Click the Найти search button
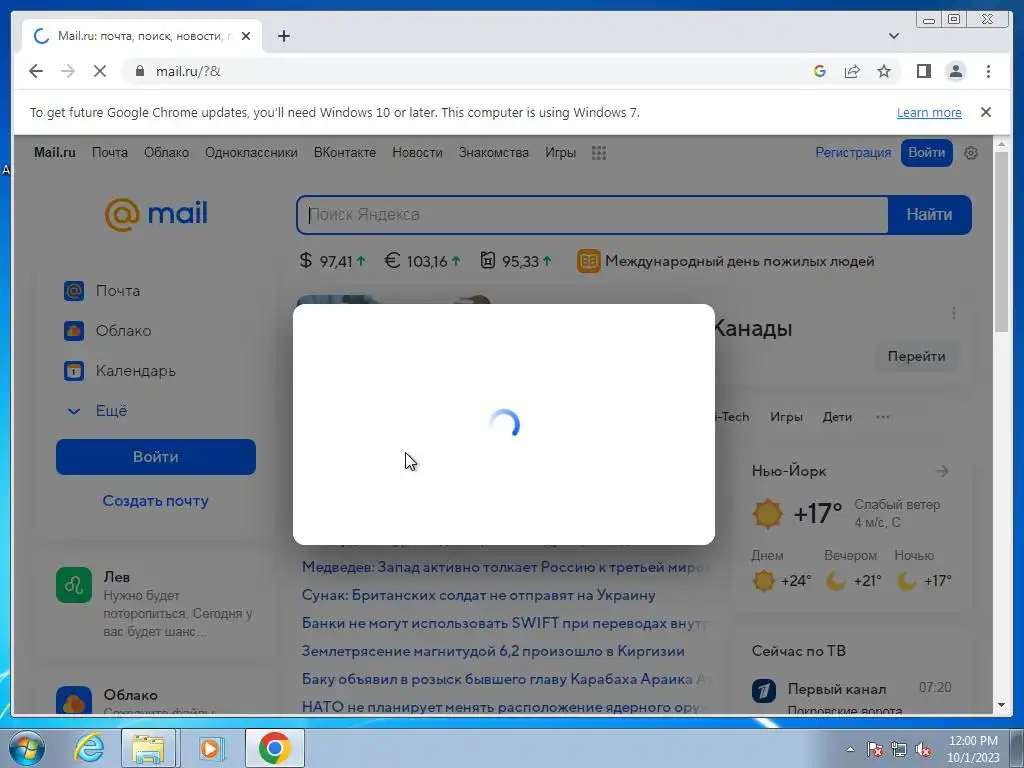Screen dimensions: 1024x768 click(929, 215)
